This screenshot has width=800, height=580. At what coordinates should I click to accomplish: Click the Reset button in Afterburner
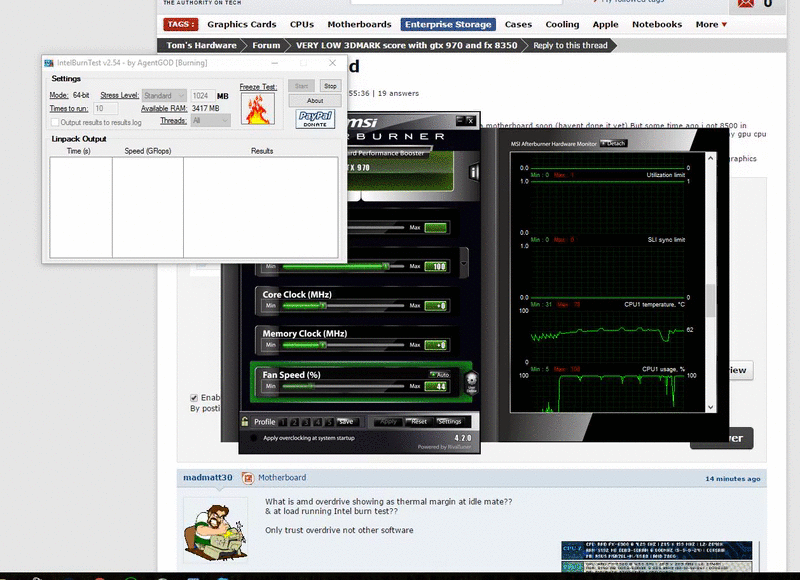[x=419, y=422]
